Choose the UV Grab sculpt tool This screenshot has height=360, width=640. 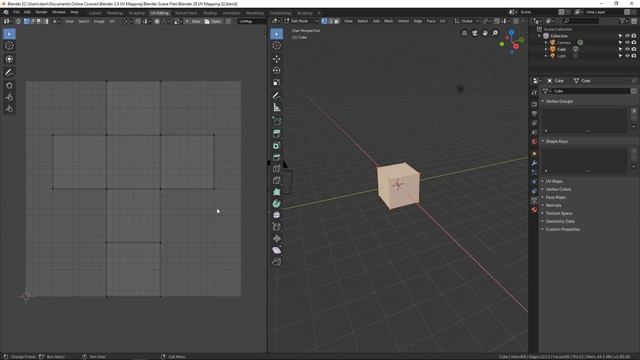(x=9, y=86)
